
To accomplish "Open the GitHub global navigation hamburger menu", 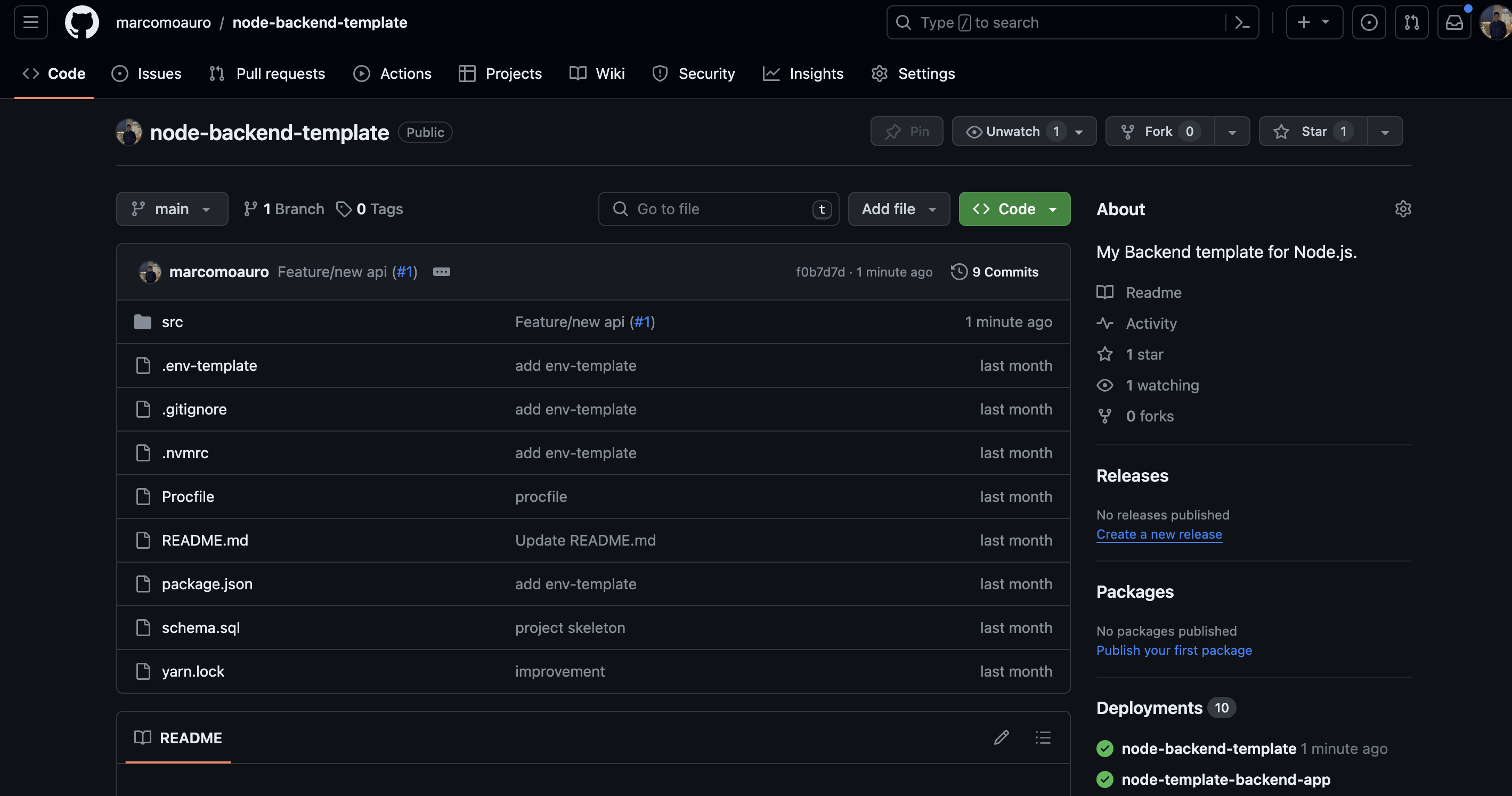I will (x=29, y=22).
